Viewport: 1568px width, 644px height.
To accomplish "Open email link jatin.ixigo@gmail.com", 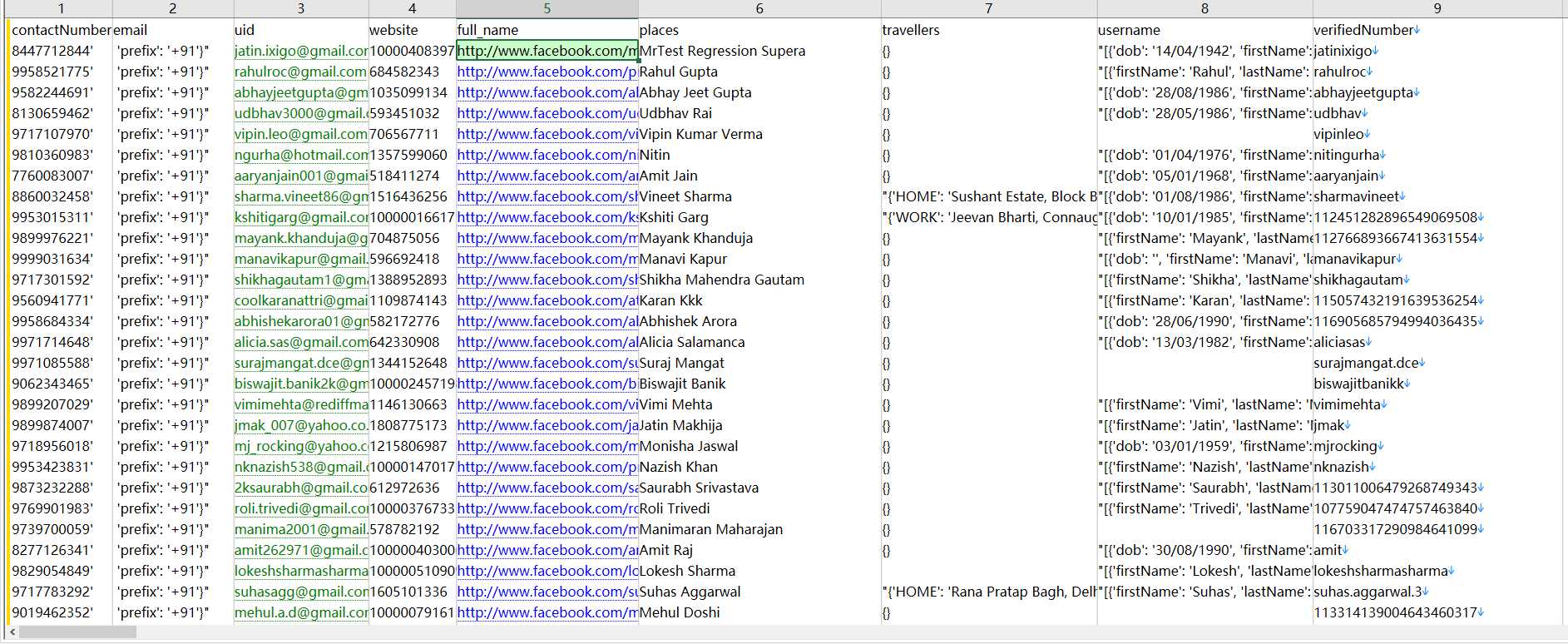I will coord(300,51).
